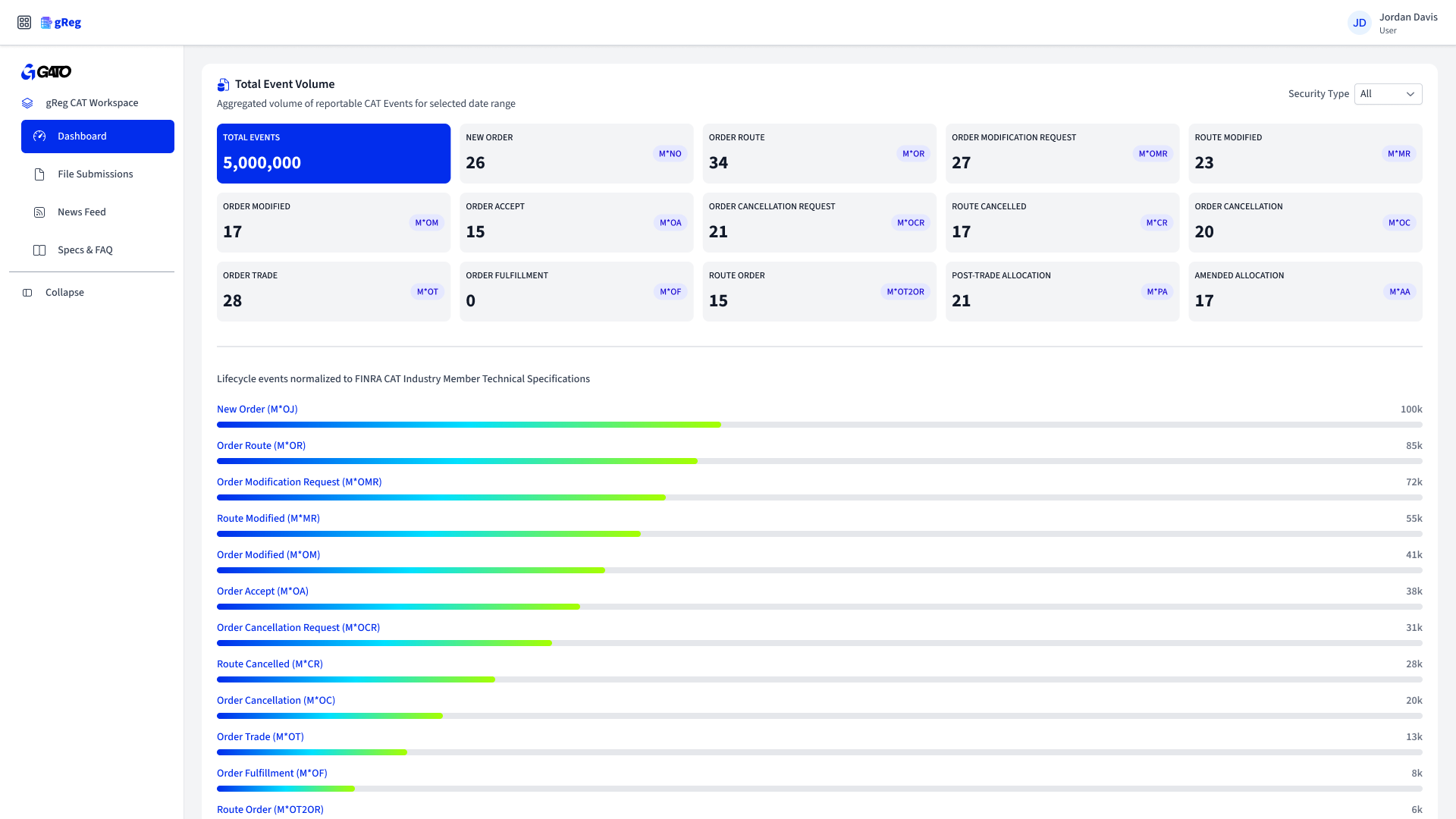This screenshot has width=1456, height=819.
Task: Open File Submissions page
Action: point(98,174)
